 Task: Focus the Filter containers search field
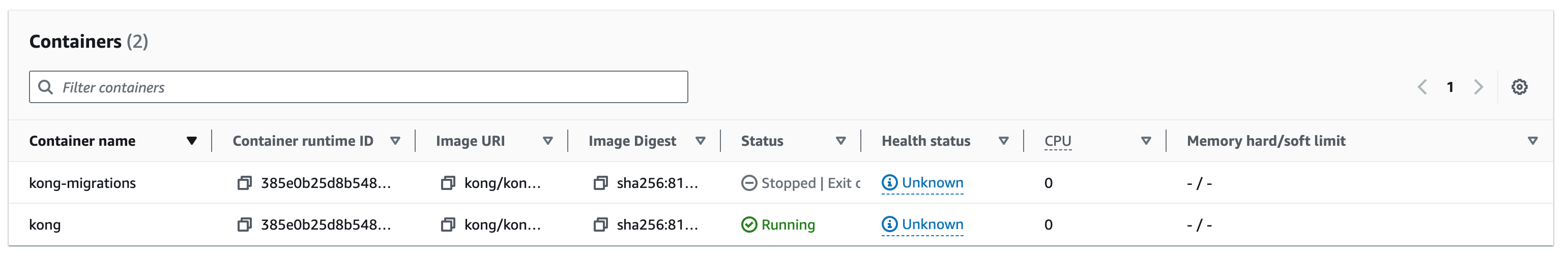coord(359,87)
